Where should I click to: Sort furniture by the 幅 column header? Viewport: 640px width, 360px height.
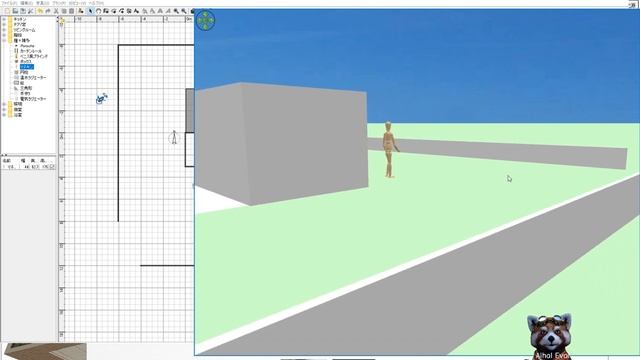pos(23,160)
